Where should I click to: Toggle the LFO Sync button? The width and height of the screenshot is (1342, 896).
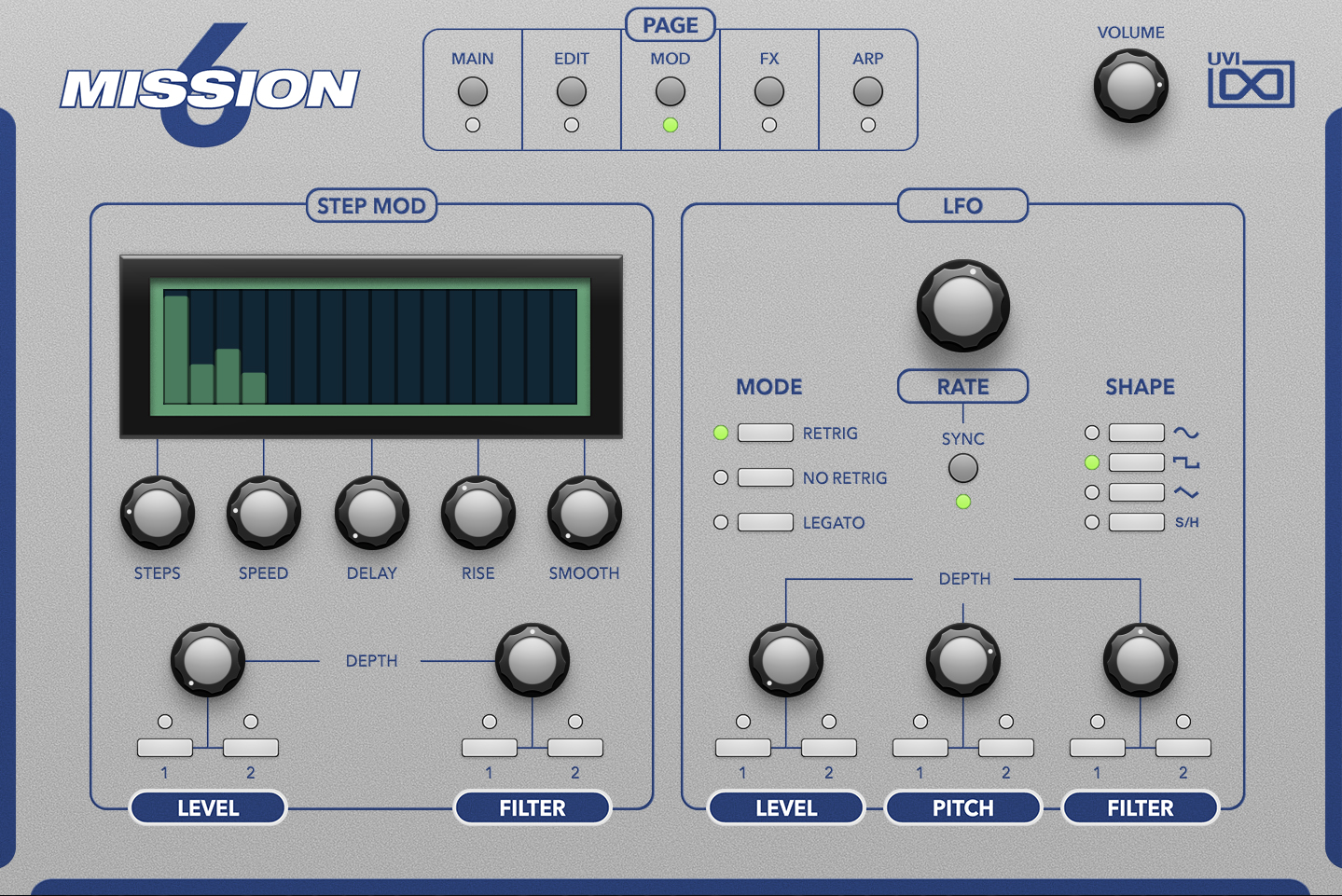point(962,468)
